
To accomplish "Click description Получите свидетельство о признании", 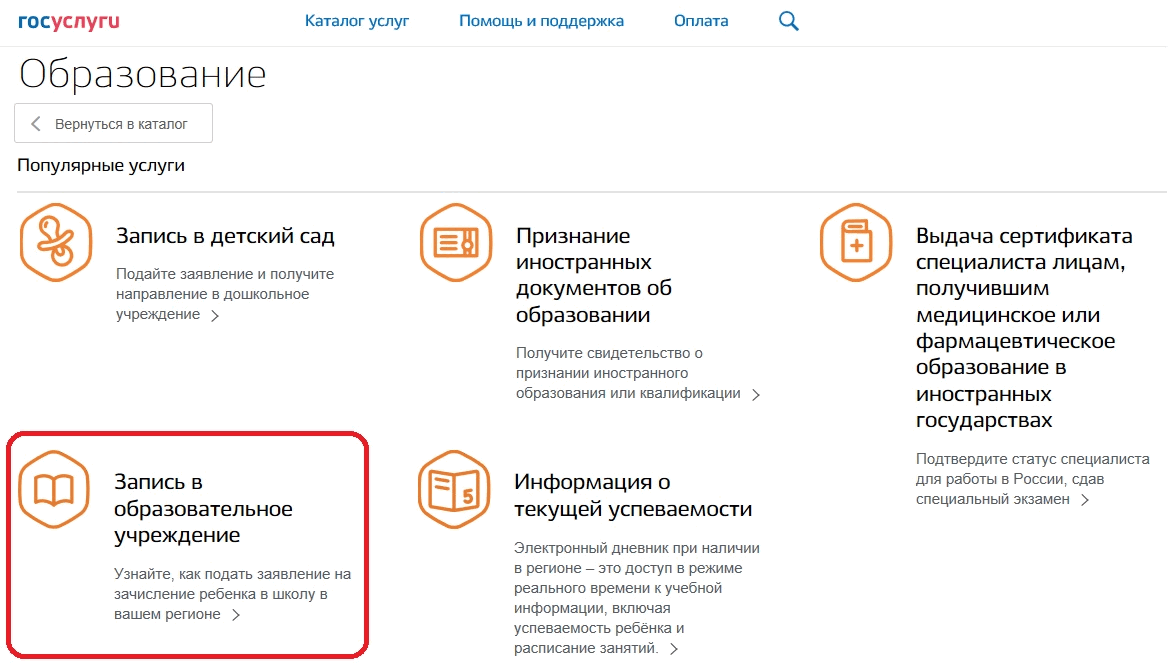I will point(628,373).
